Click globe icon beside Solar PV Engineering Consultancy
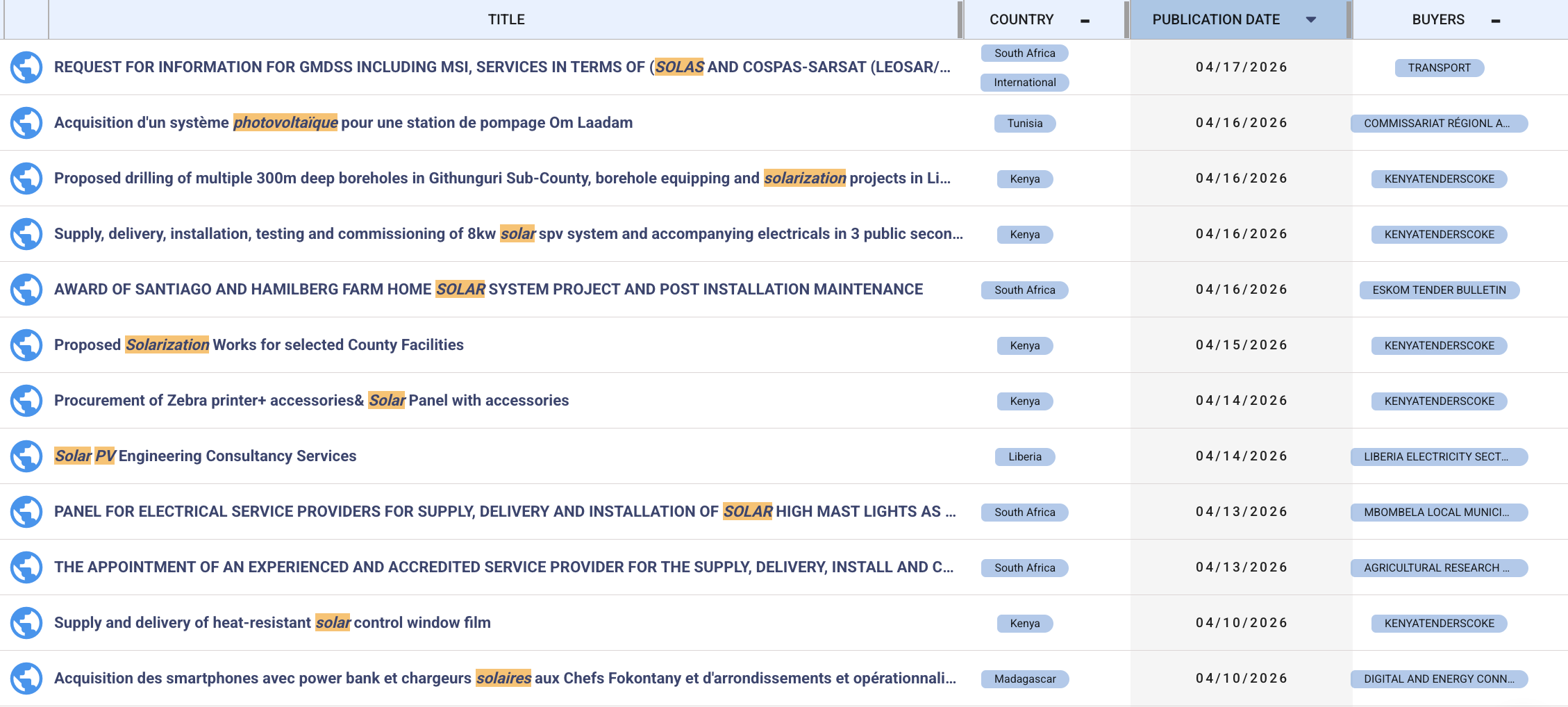Screen dimensions: 1568x707 coord(26,456)
